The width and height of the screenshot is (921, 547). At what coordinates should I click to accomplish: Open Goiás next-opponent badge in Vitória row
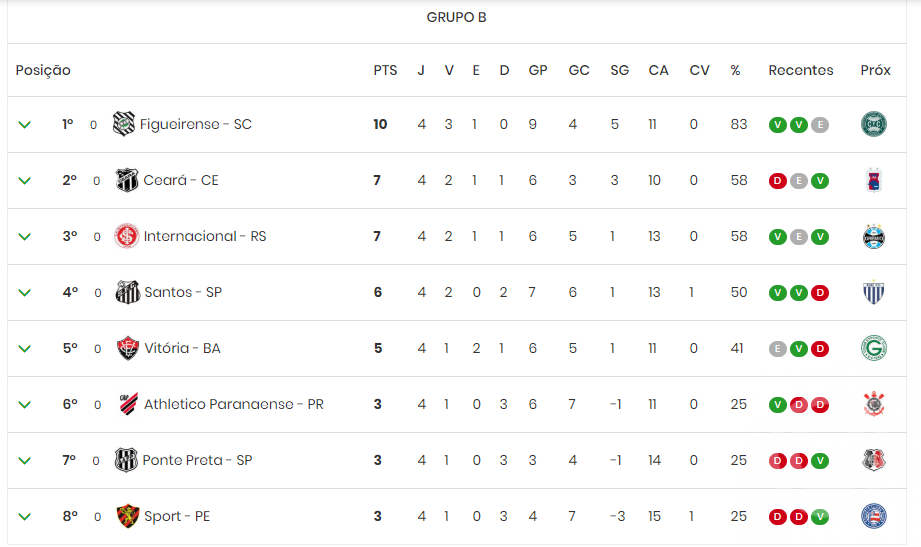(x=874, y=348)
